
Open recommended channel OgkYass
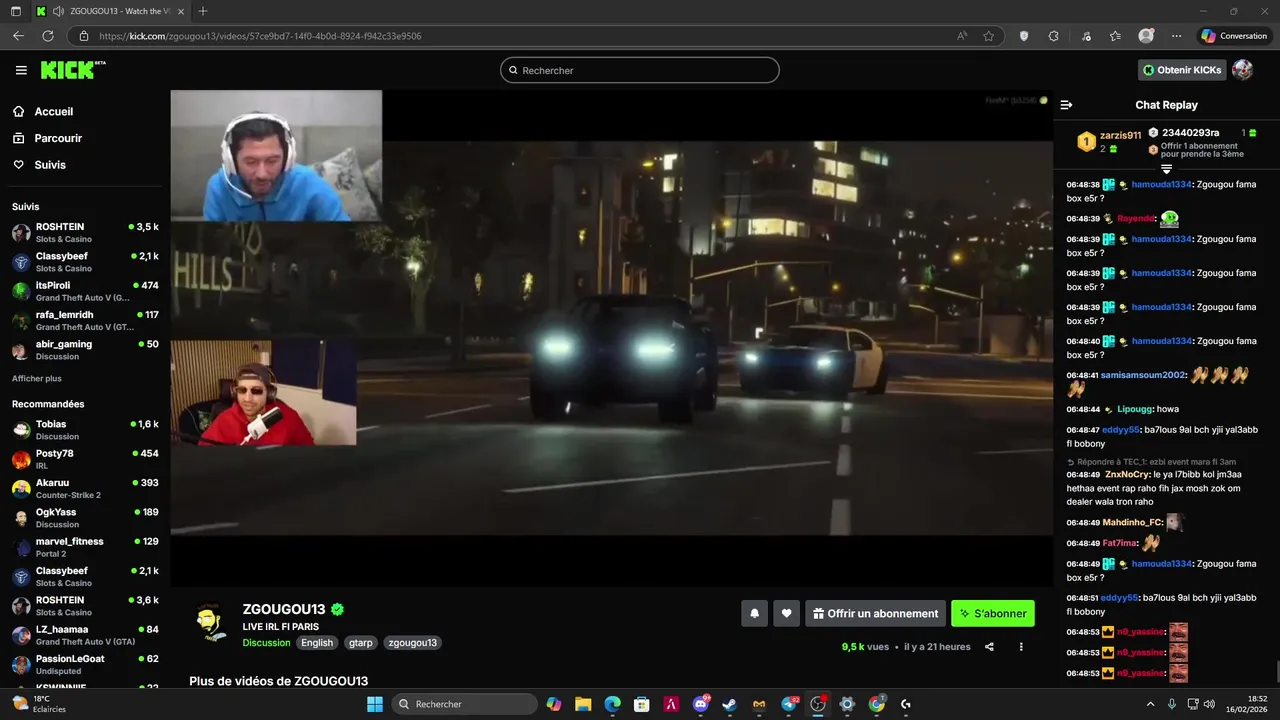85,517
